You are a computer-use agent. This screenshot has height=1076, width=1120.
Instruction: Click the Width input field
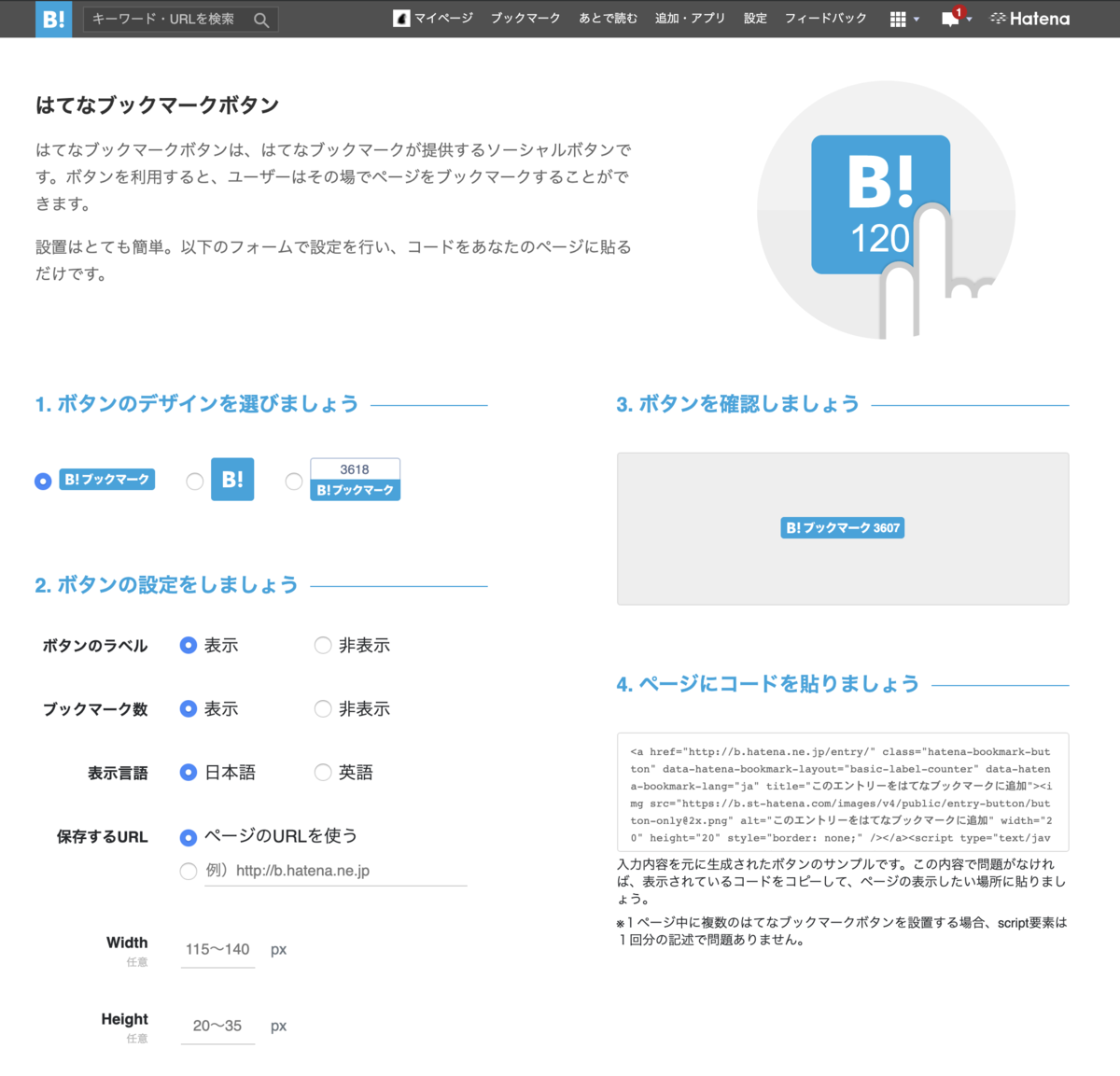click(x=217, y=949)
